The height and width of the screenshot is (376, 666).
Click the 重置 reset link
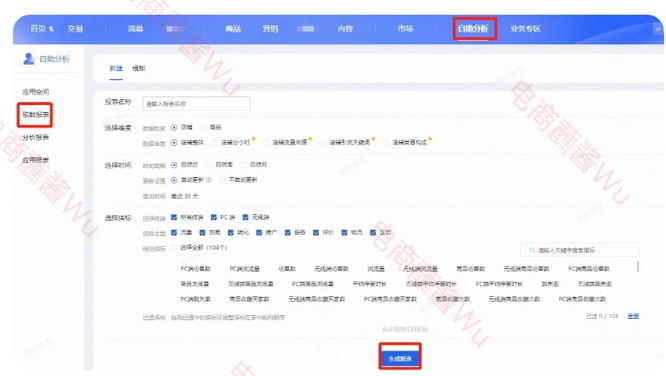[x=633, y=316]
